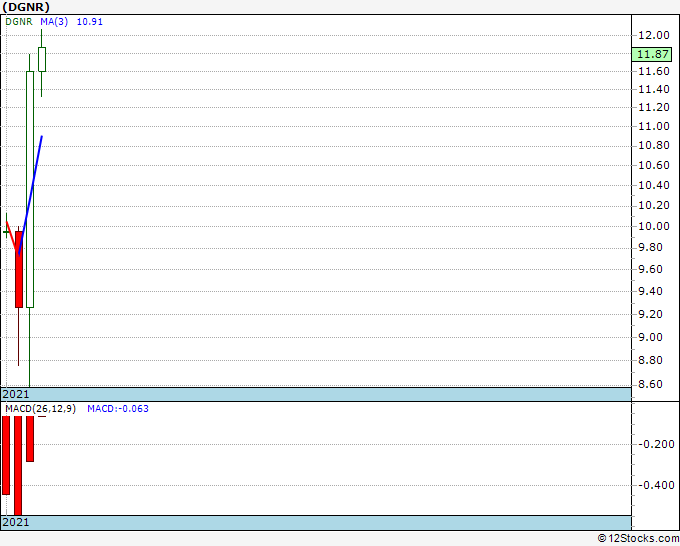Click the 11.87 current price tag
Viewport: 680px width, 546px height.
click(x=653, y=54)
